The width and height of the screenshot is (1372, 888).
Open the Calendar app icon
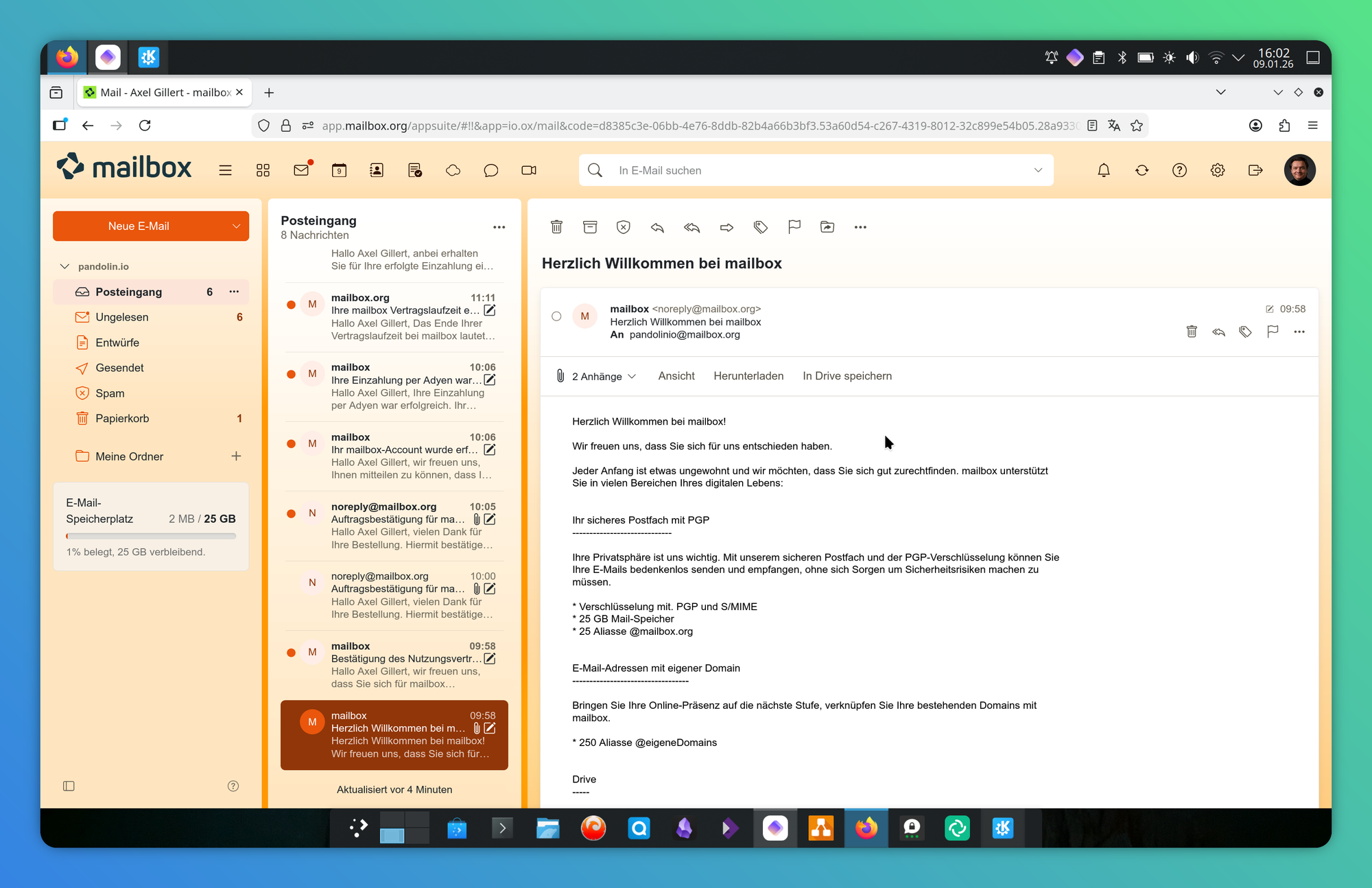(x=339, y=170)
